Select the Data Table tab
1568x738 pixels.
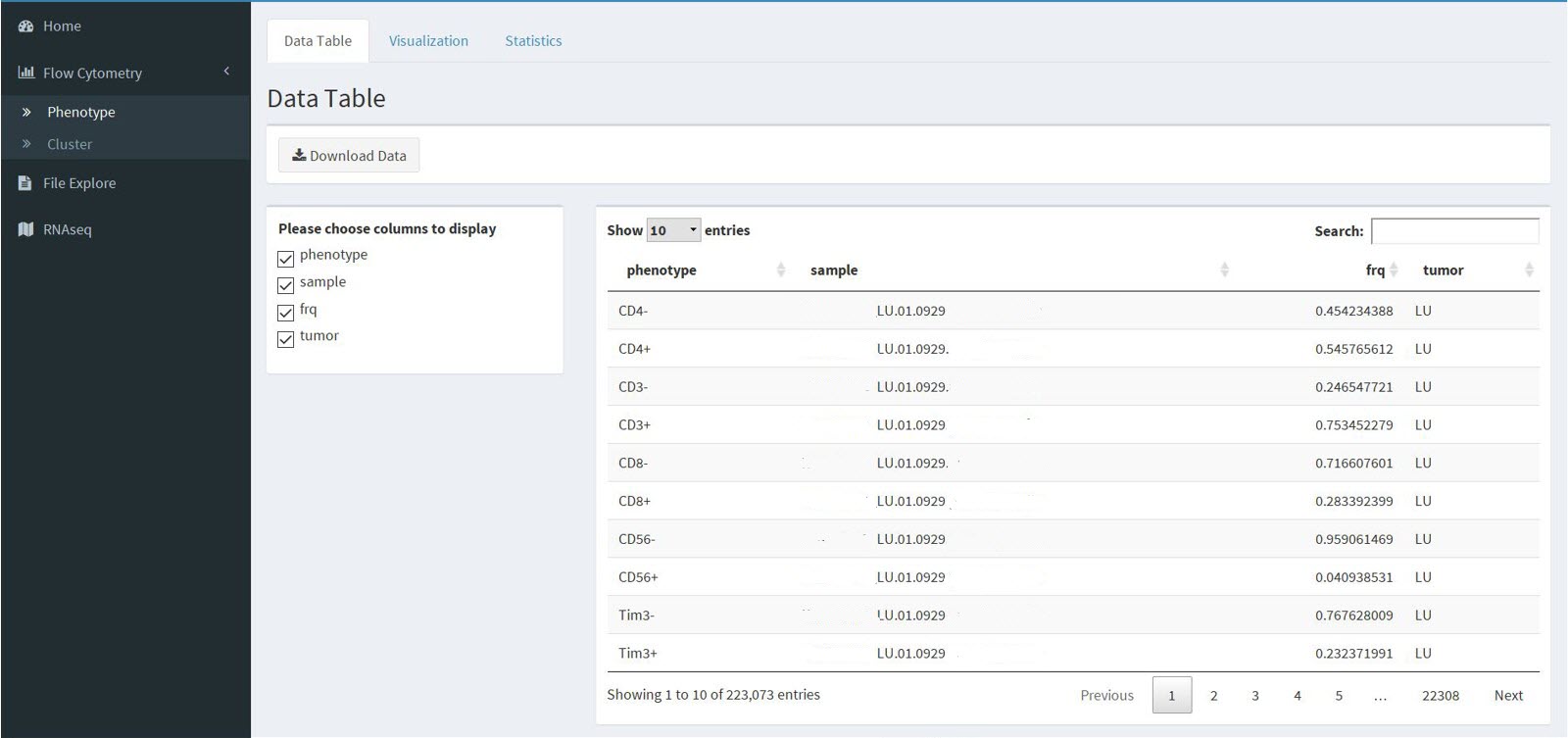318,41
